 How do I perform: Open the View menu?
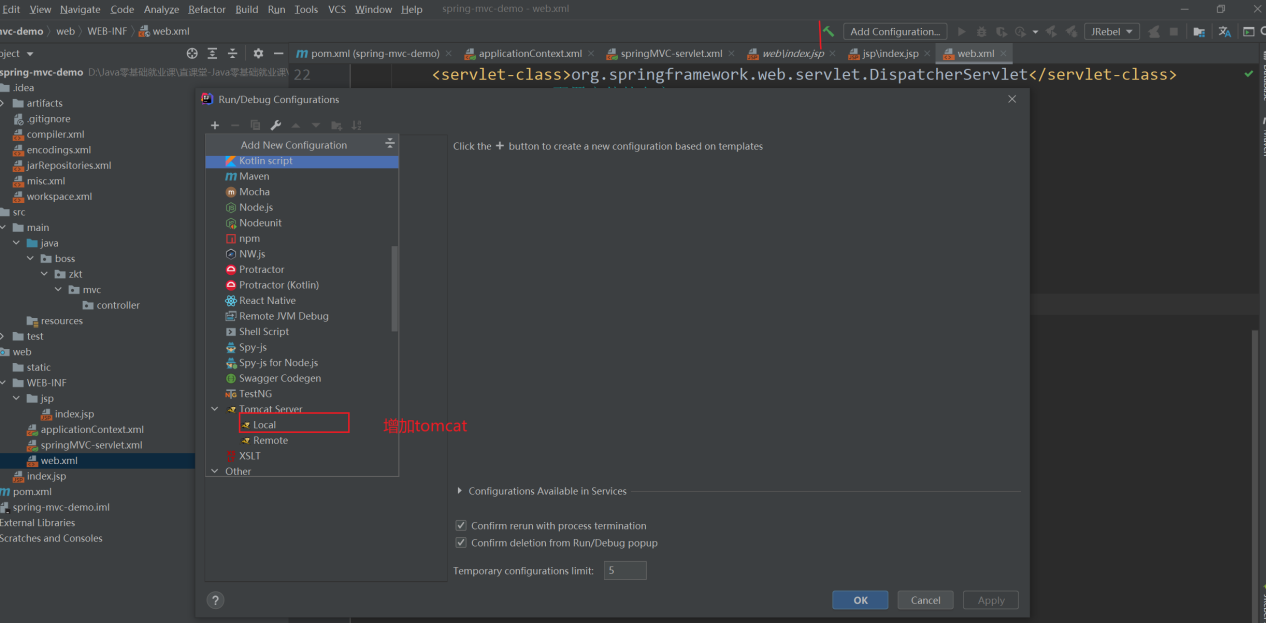40,9
